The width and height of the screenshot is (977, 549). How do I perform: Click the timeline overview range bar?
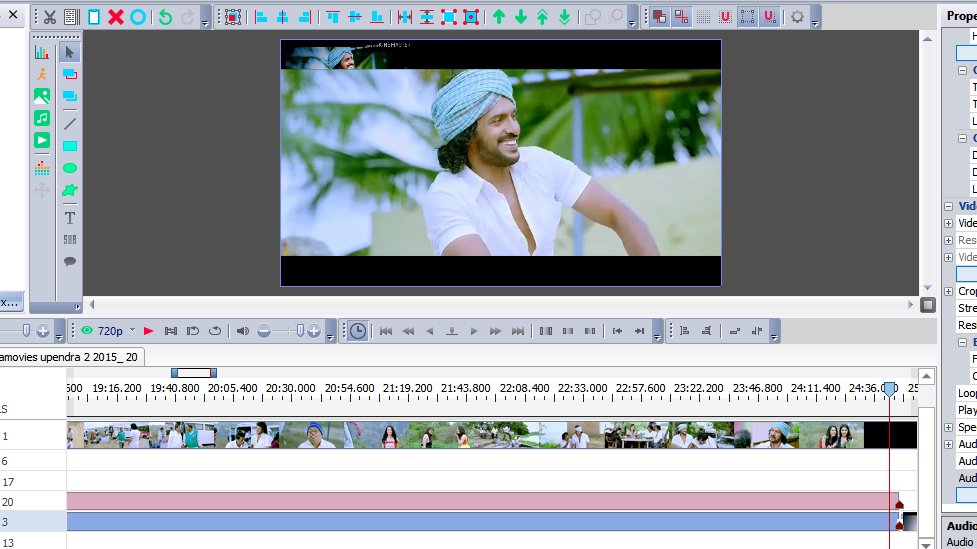point(194,373)
